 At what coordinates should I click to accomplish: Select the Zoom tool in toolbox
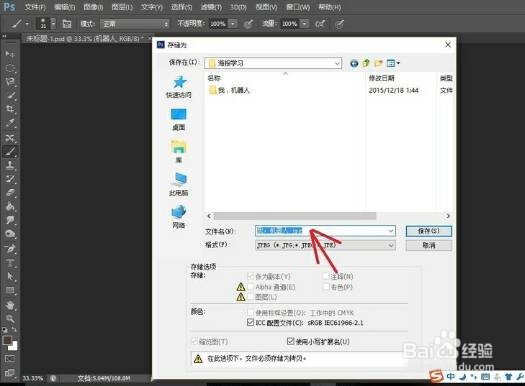point(10,318)
